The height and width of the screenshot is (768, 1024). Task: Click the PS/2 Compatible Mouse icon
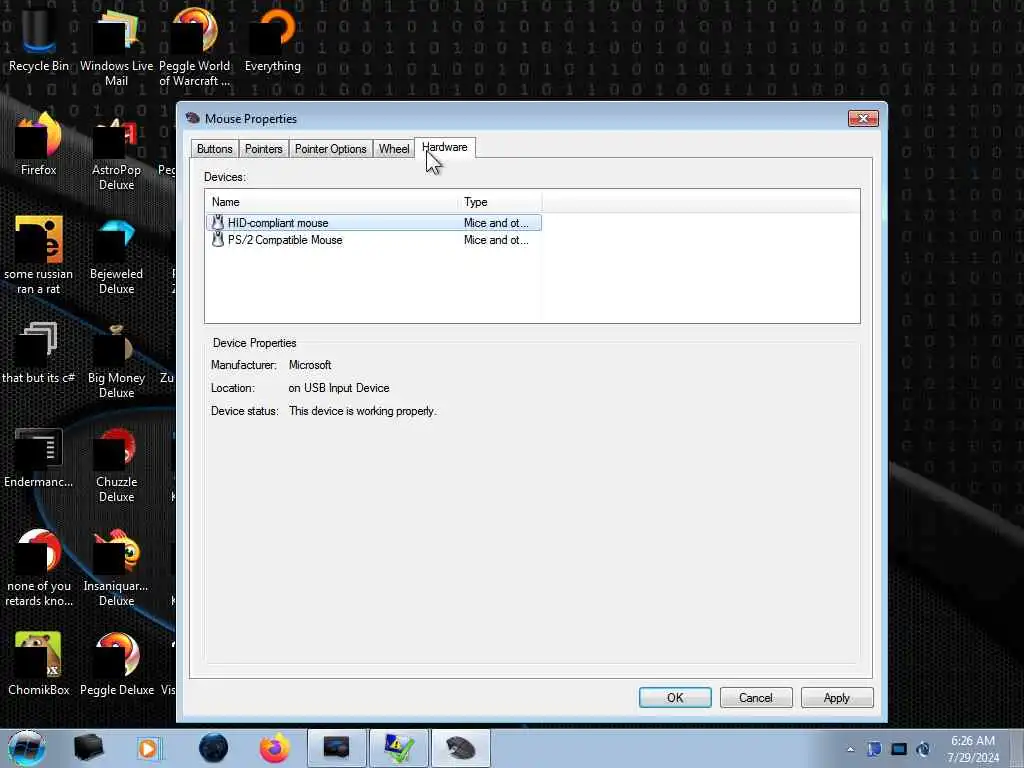point(217,240)
